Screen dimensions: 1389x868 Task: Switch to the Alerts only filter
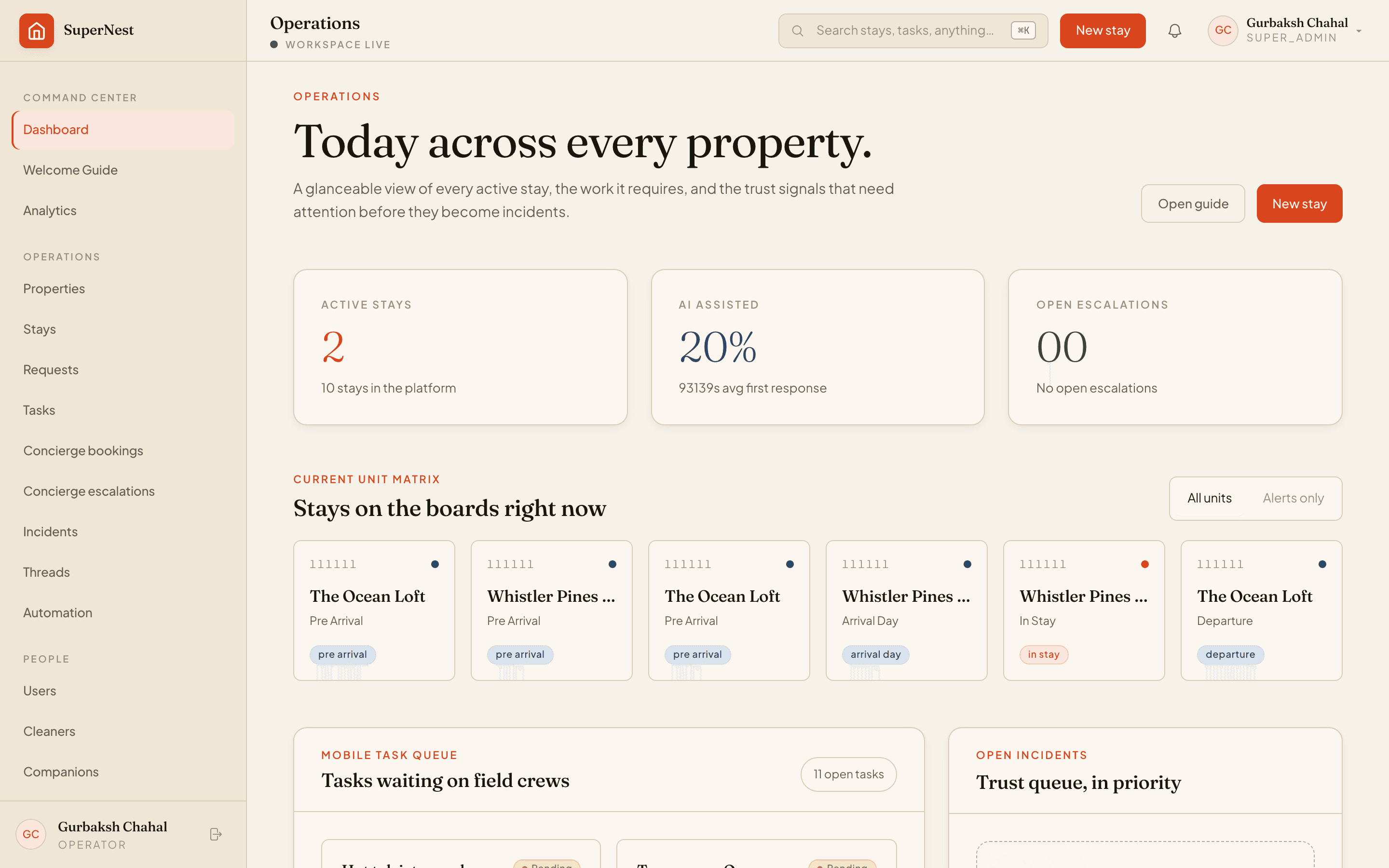point(1293,498)
